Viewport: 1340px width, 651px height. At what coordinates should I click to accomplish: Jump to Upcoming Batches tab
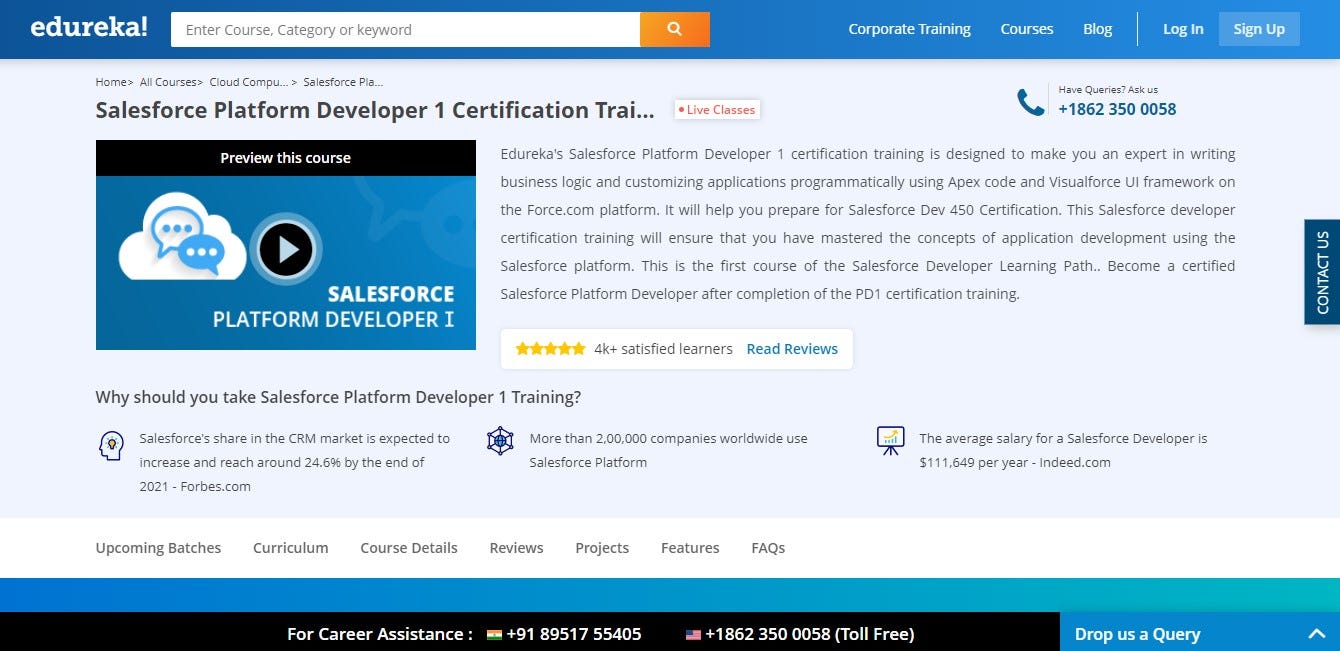click(x=158, y=548)
